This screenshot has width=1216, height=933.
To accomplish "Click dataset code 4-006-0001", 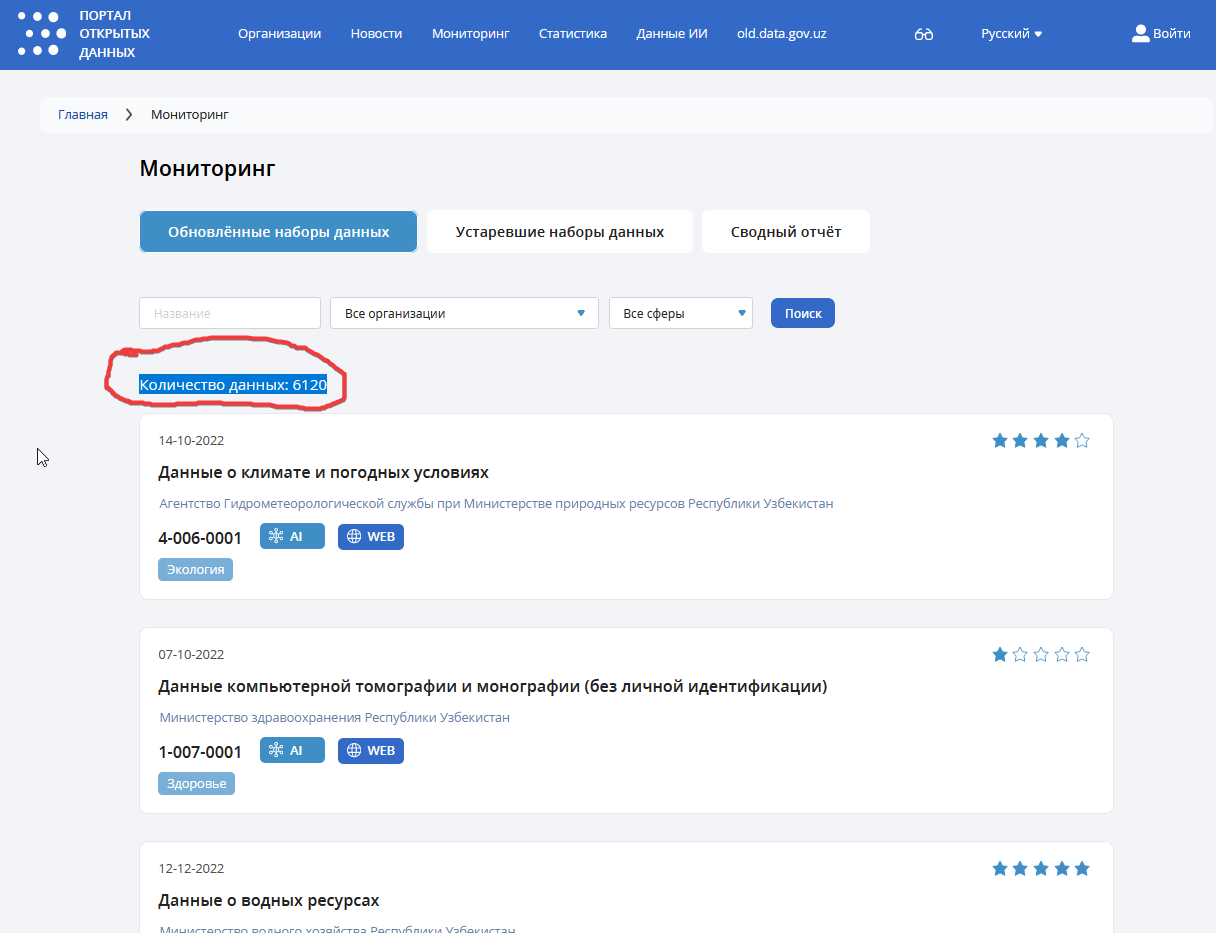I will 200,538.
